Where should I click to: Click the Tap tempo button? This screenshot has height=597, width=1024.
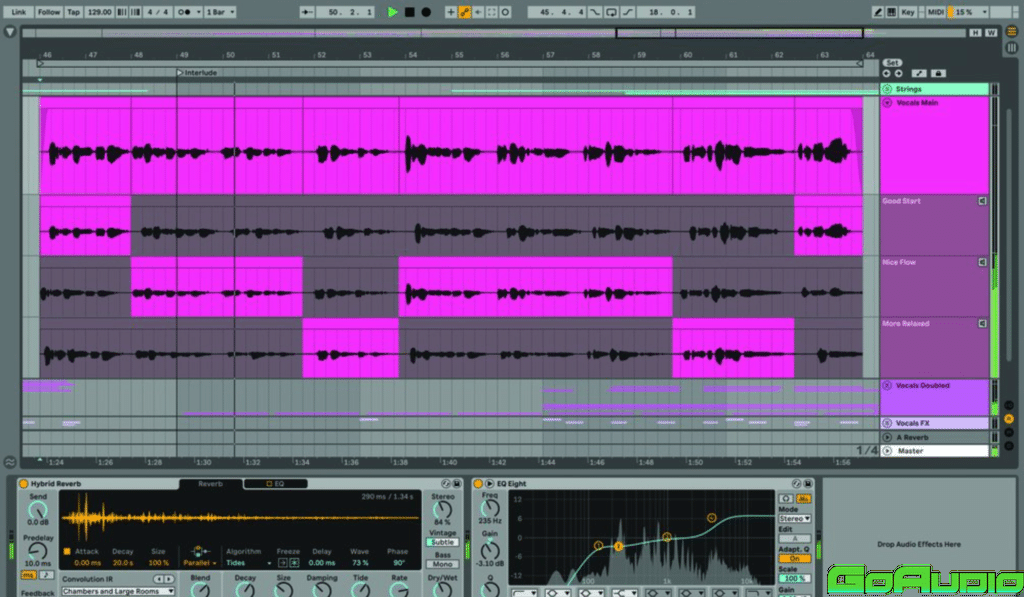point(70,12)
